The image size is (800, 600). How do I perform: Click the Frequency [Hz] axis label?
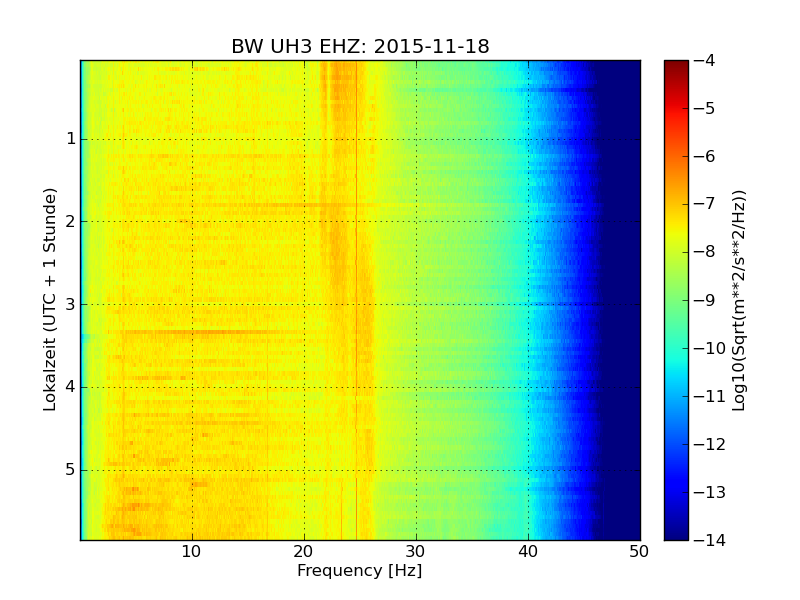pyautogui.click(x=360, y=570)
